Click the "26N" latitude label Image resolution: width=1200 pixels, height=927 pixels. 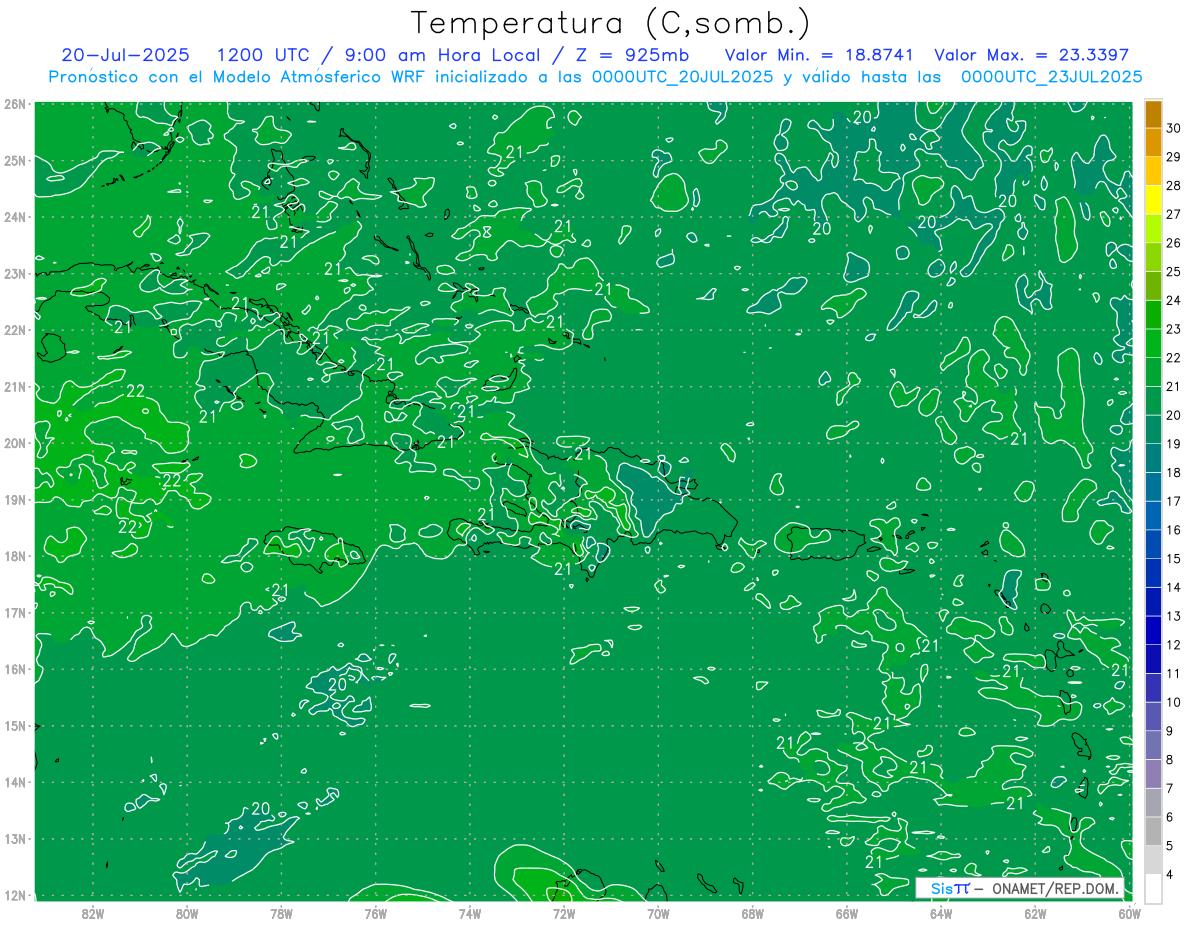(x=14, y=104)
